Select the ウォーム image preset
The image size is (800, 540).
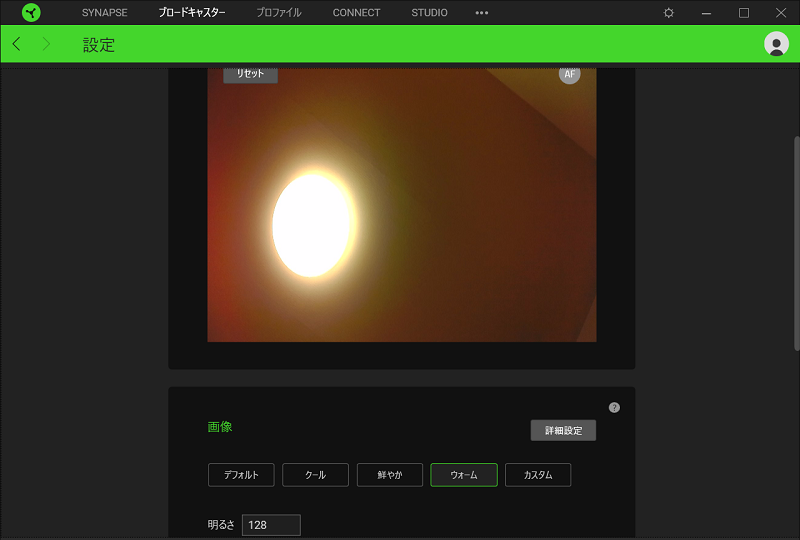coord(464,475)
